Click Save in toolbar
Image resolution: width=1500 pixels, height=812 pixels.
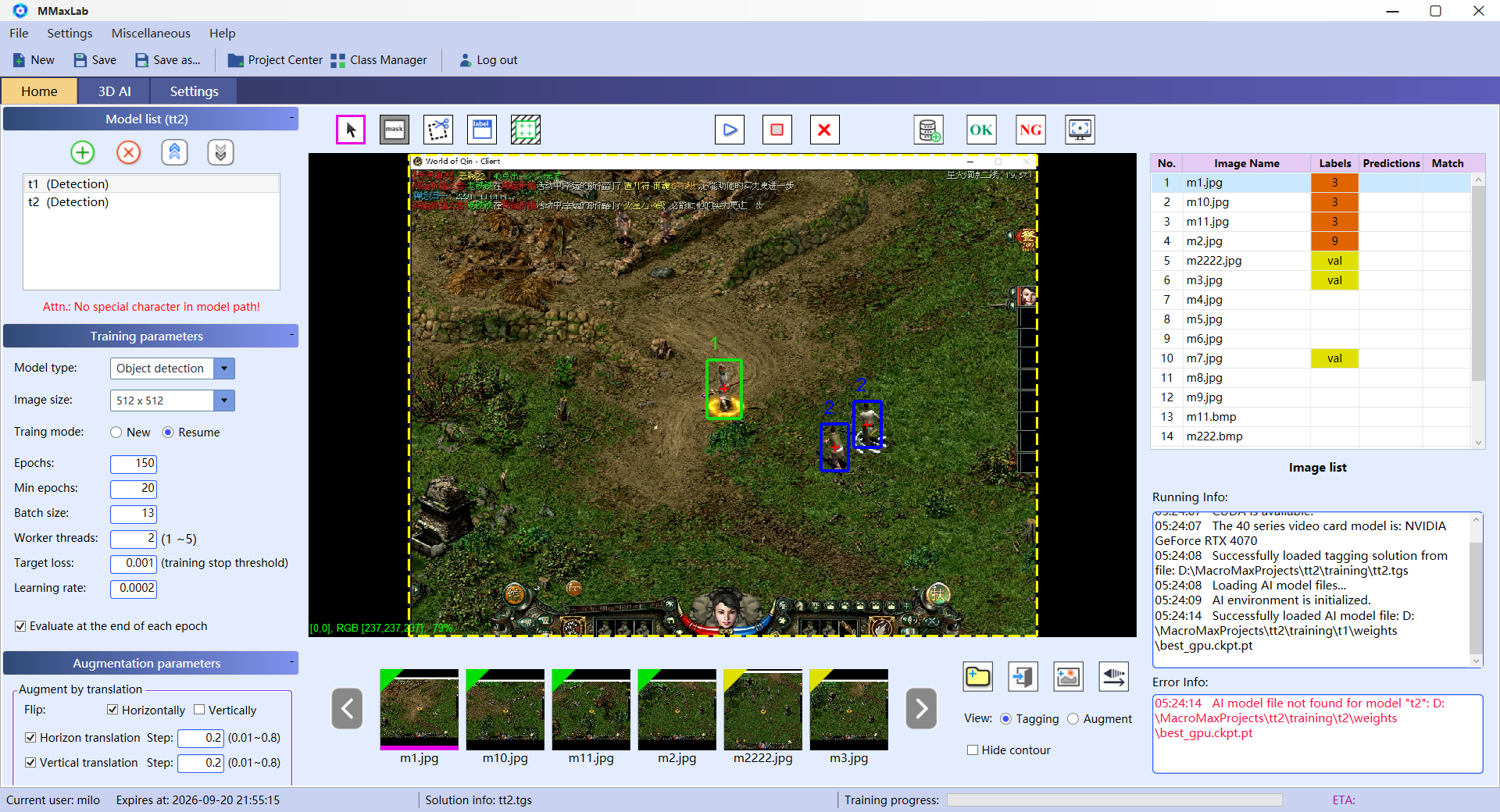[95, 60]
